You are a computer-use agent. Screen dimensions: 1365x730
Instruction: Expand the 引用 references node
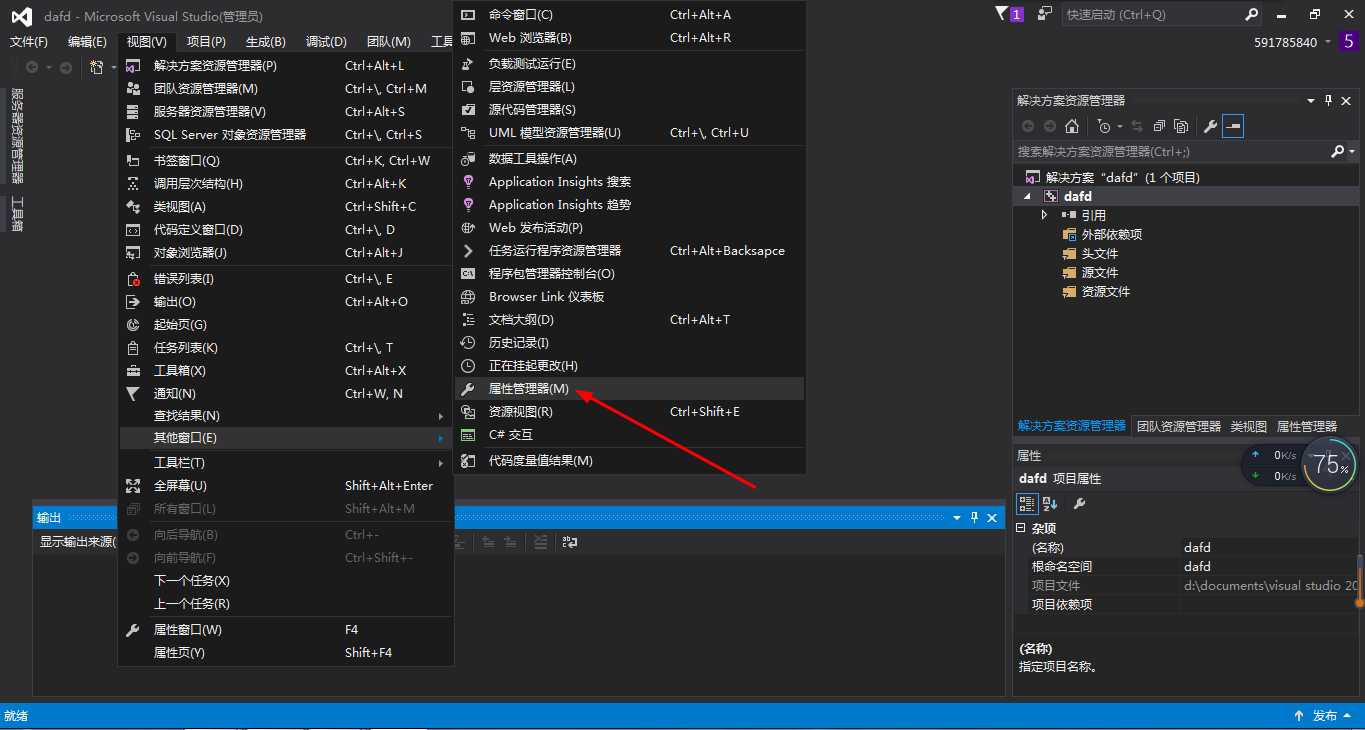(x=1044, y=215)
